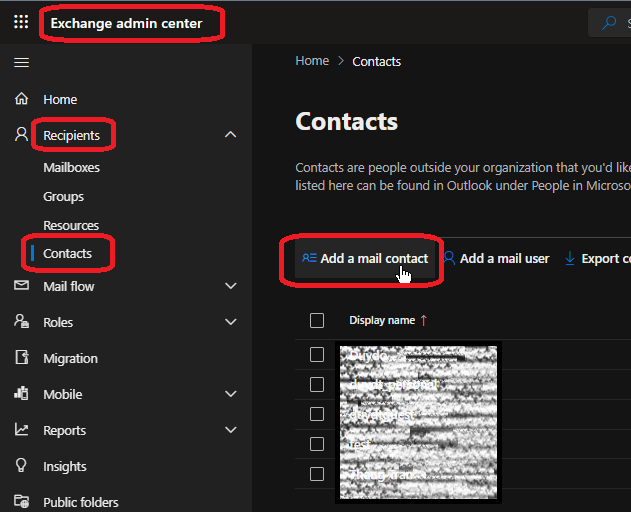631x512 pixels.
Task: Open Roles label in sidebar
Action: click(58, 322)
